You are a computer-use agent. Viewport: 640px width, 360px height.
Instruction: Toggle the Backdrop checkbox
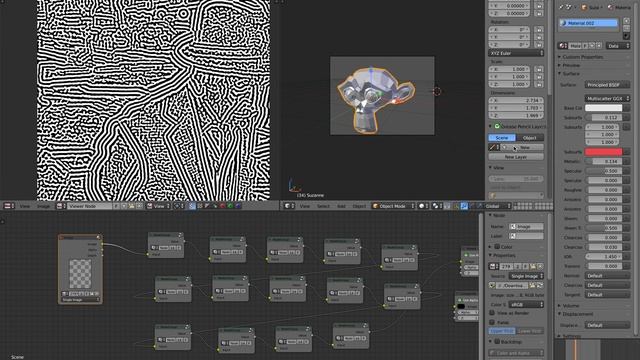pos(497,341)
